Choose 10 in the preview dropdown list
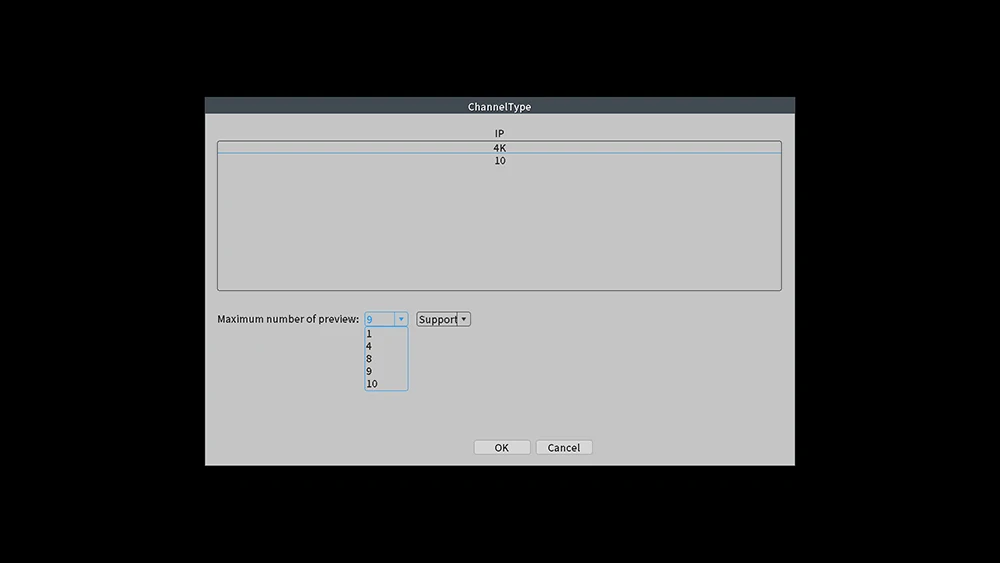 pos(372,384)
